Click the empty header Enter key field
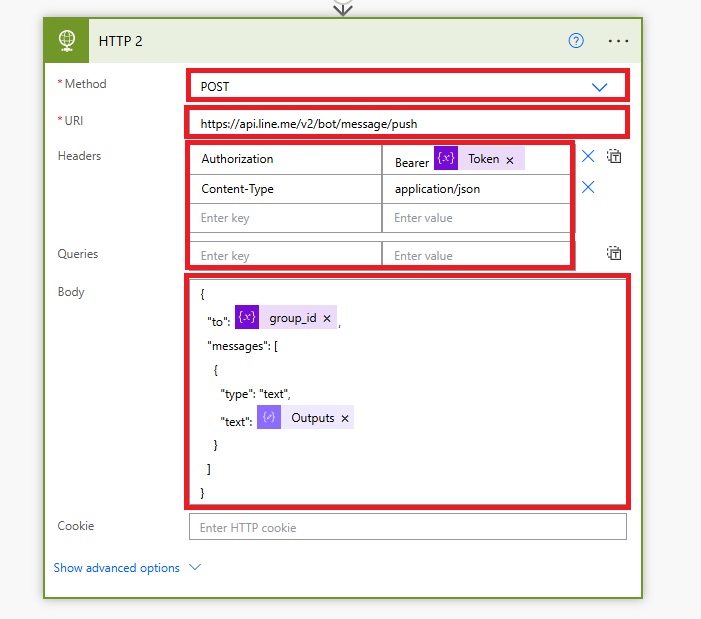The height and width of the screenshot is (619, 701). (285, 218)
